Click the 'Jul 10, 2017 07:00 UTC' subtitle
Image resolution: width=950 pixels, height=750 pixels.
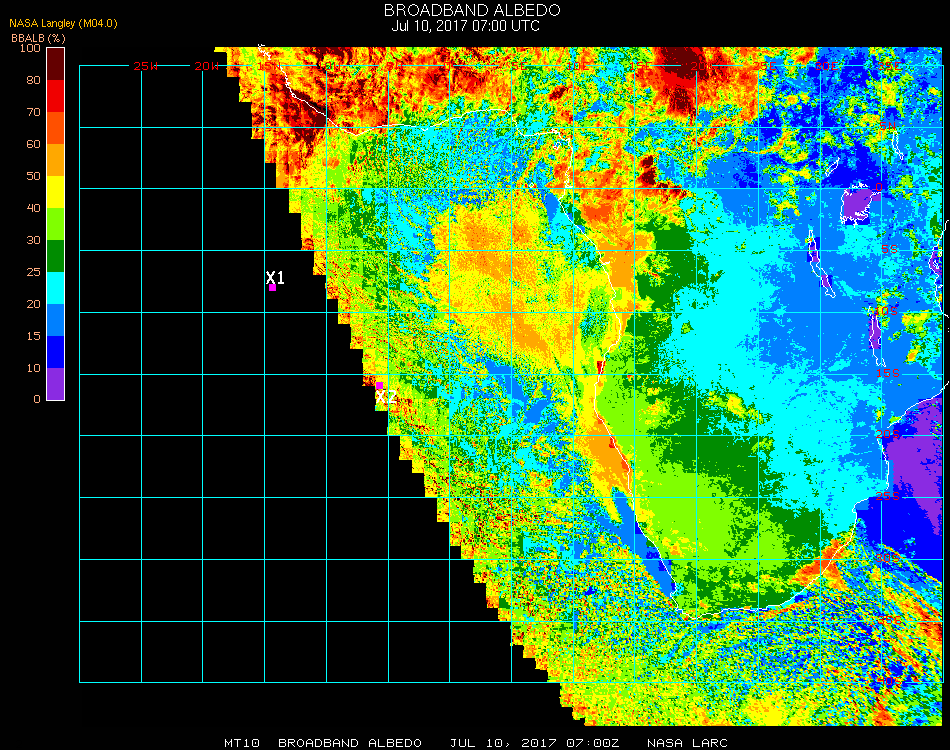[465, 26]
